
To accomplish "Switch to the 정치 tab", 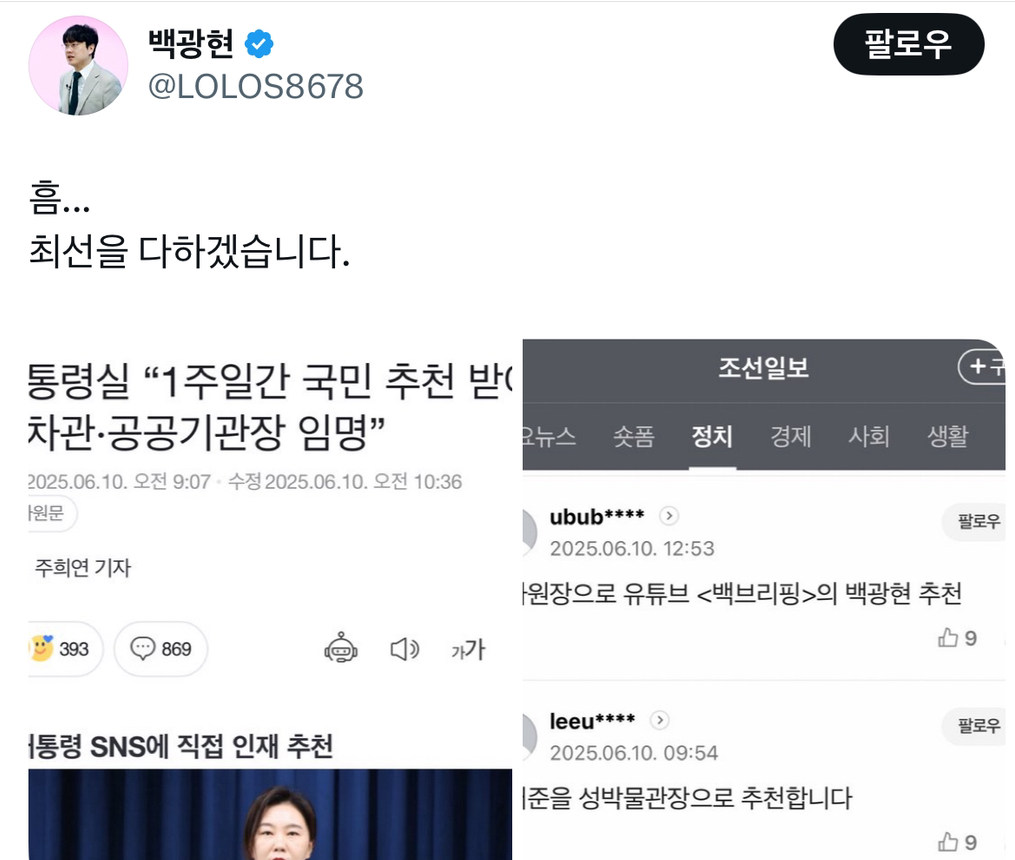I will point(712,436).
